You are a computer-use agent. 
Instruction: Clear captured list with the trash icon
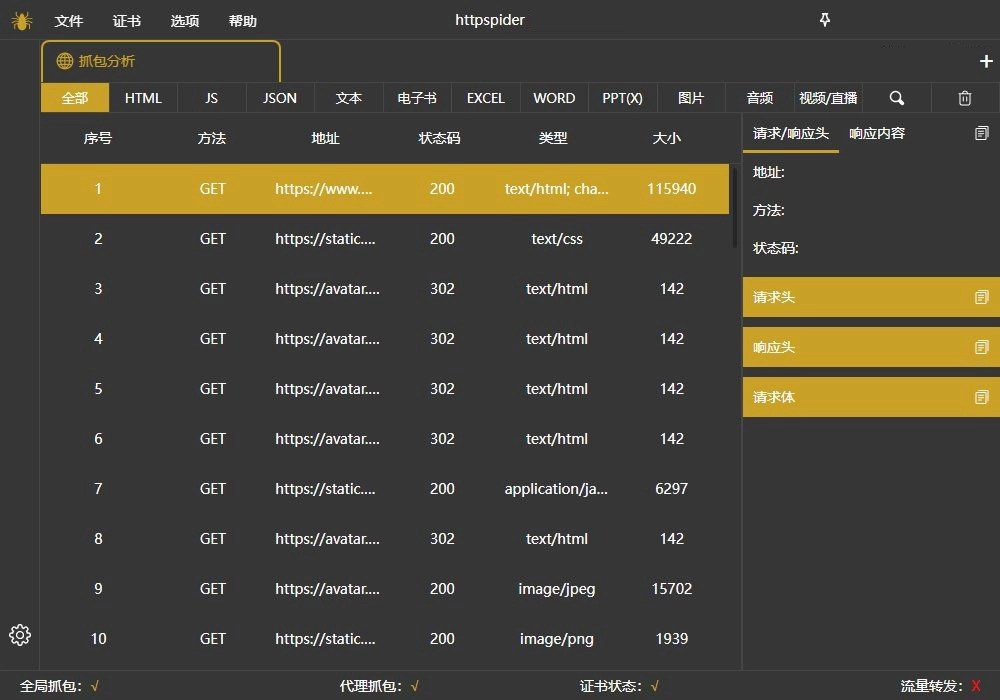point(965,98)
